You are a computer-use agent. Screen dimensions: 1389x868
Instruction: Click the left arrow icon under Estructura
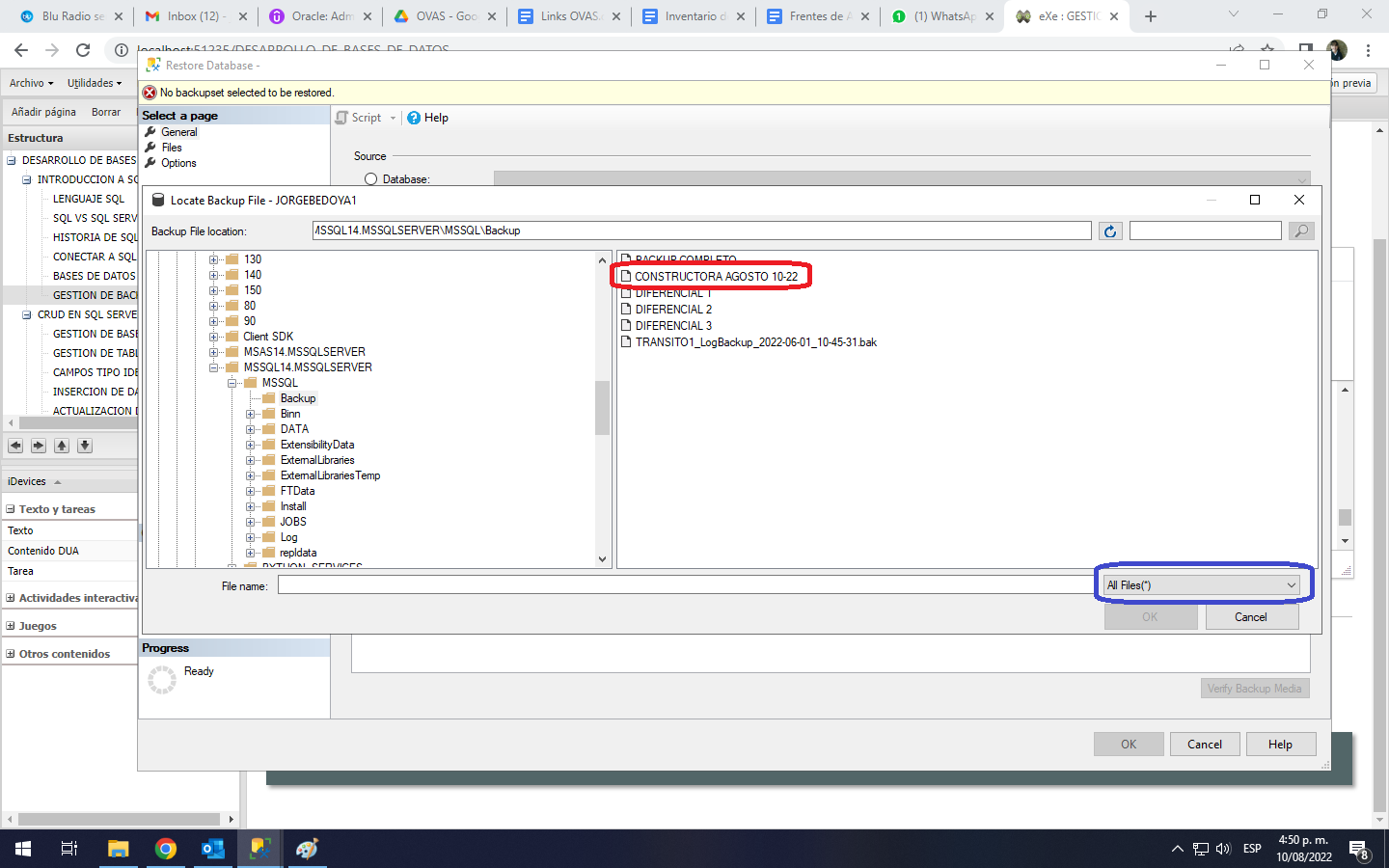tap(15, 446)
